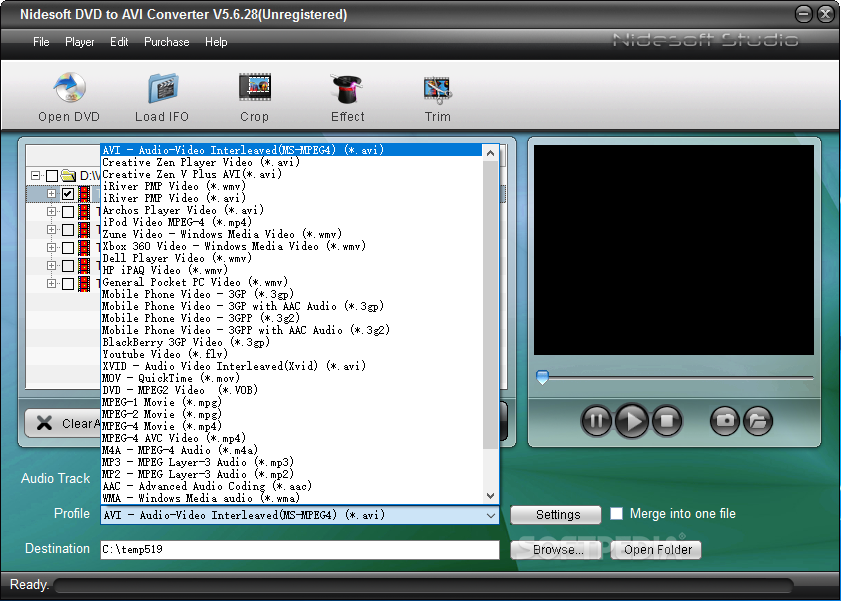Viewport: 841px width, 601px height.
Task: Toggle the D:\ root folder checkbox
Action: tap(52, 176)
